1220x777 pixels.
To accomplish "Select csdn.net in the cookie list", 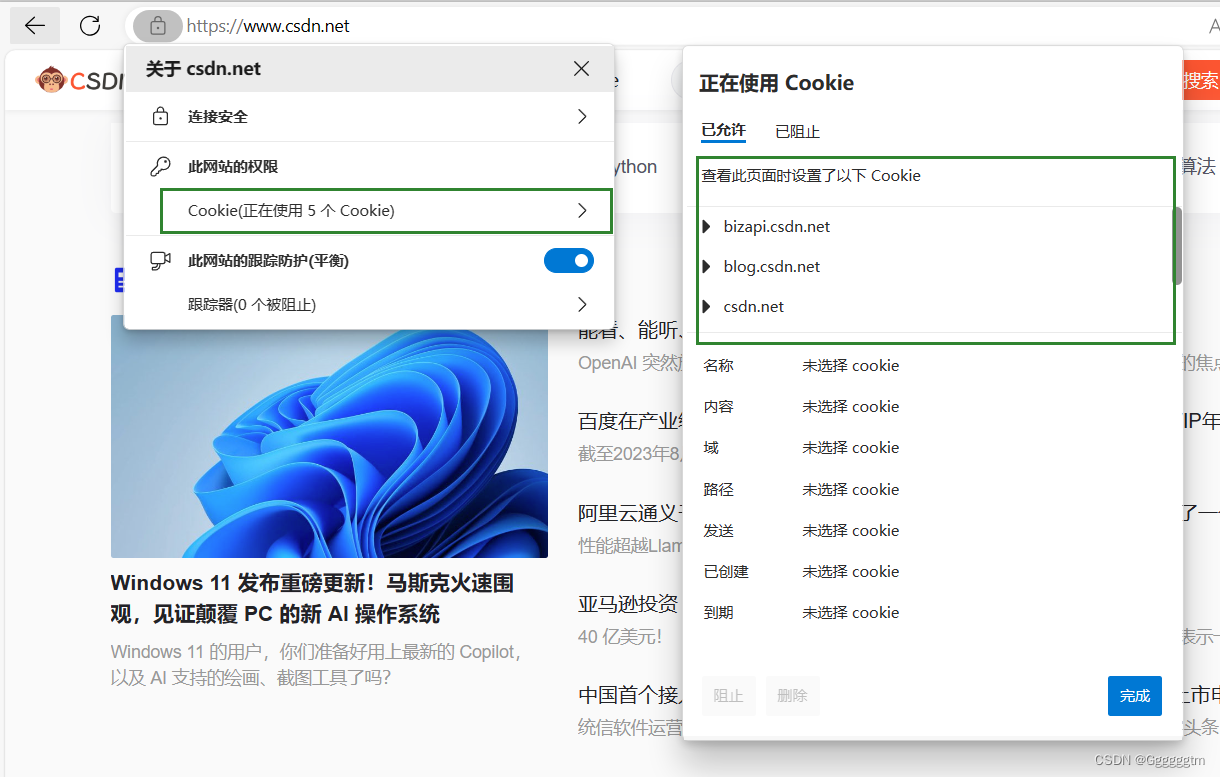I will click(x=754, y=307).
